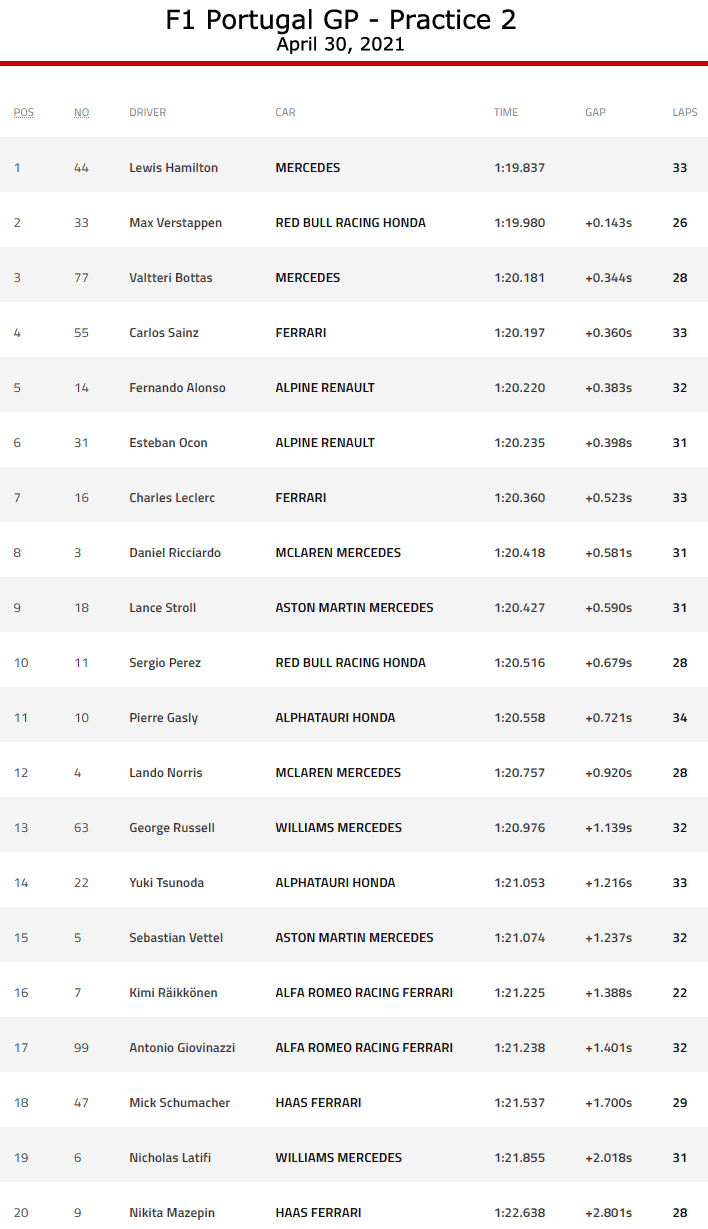Click RED BULL RACING HONDA for Sergio Perez
Viewport: 708px width, 1229px height.
(x=350, y=663)
